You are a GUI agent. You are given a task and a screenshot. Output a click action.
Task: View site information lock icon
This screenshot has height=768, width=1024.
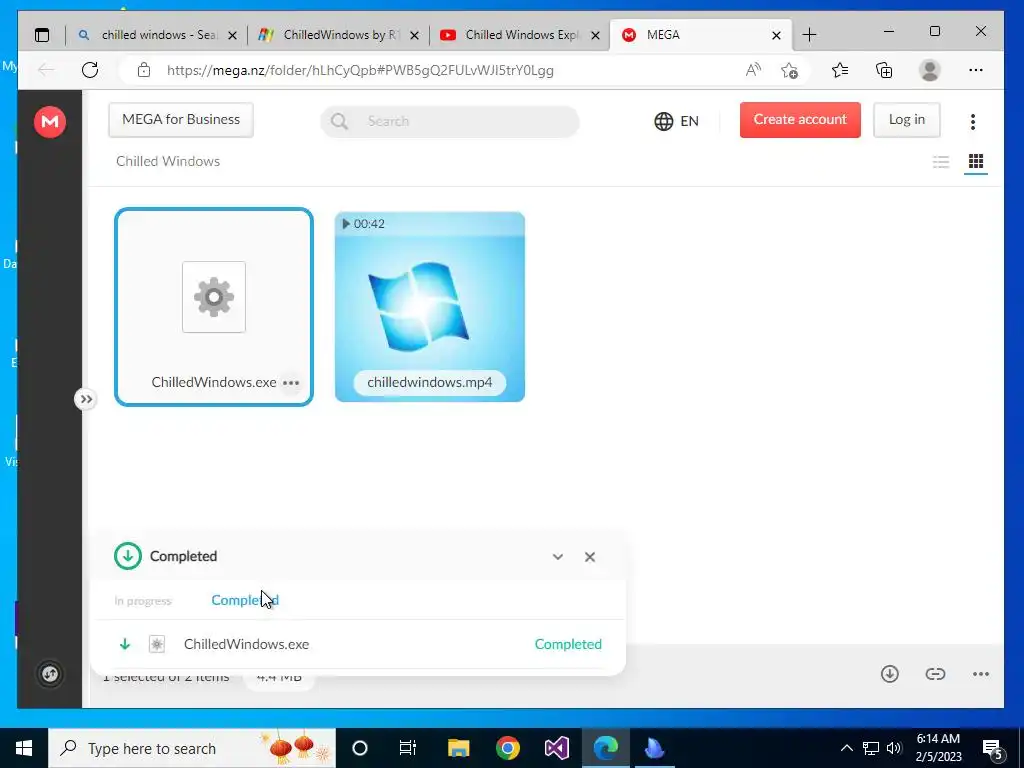144,70
